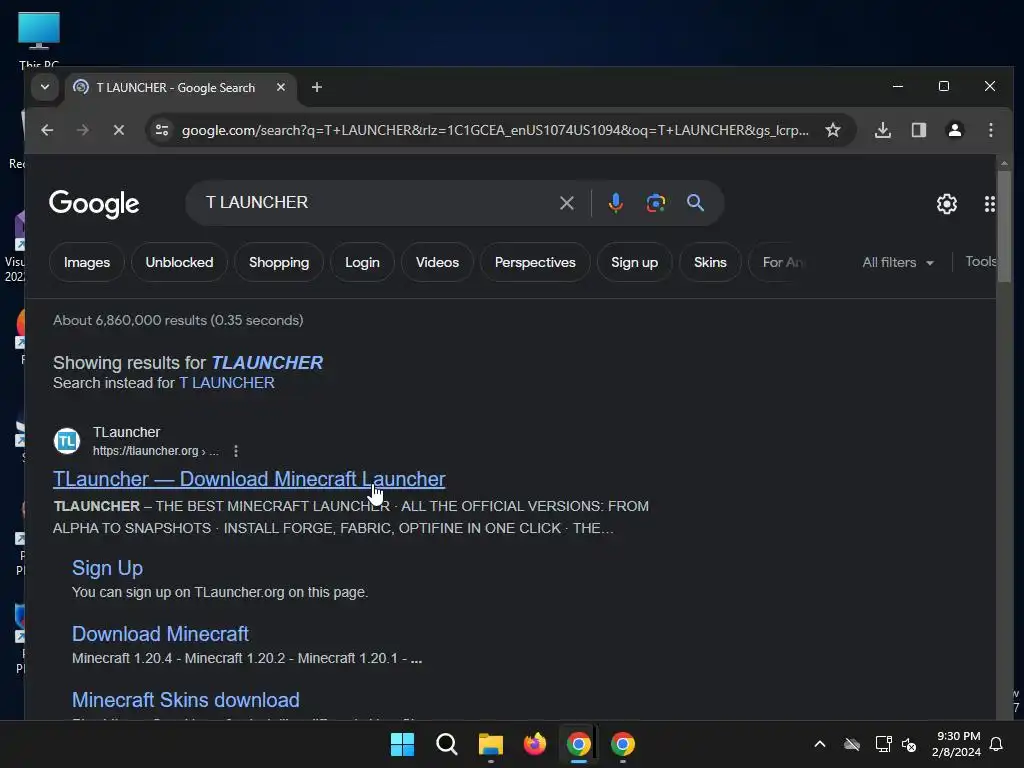Open Chrome three-dot menu
This screenshot has width=1024, height=768.
[x=991, y=130]
